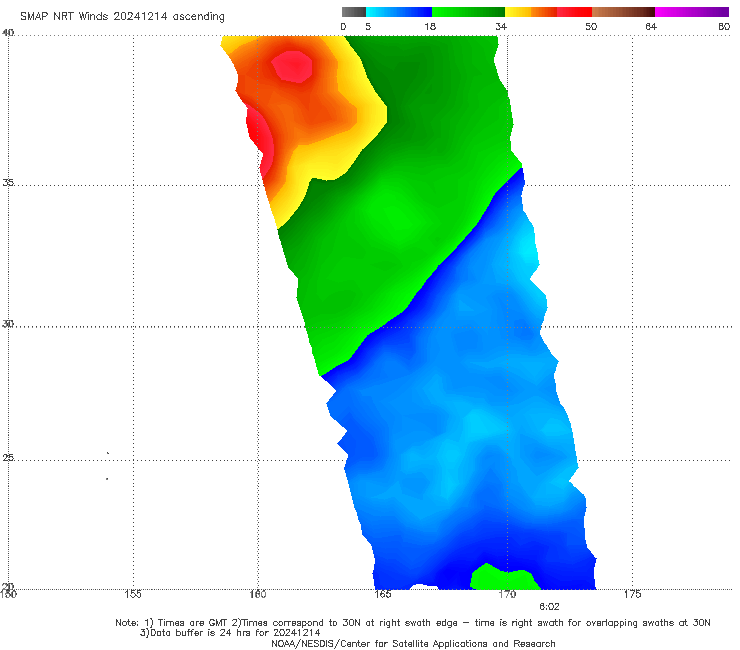This screenshot has width=740, height=650.
Task: Click the longitude label '160'
Action: click(x=258, y=594)
